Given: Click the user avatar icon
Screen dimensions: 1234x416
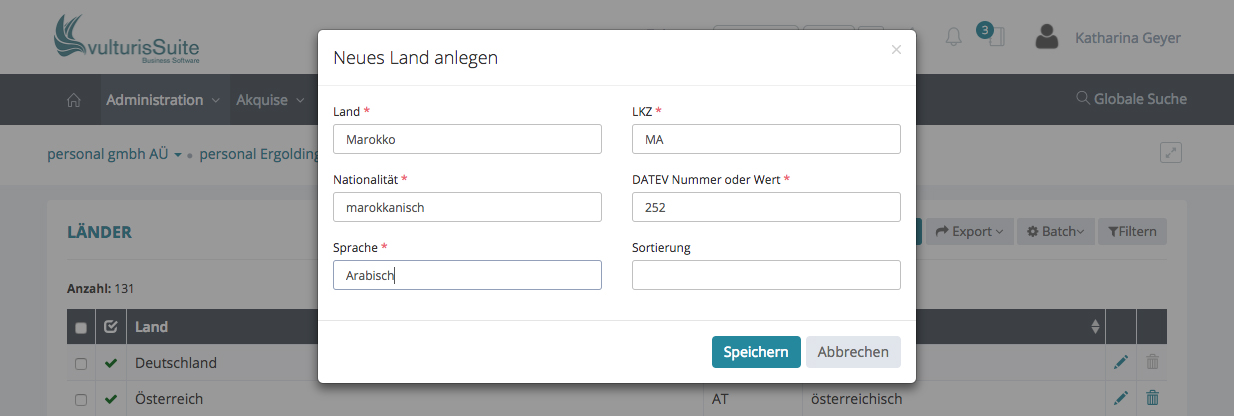Looking at the screenshot, I should 1047,38.
